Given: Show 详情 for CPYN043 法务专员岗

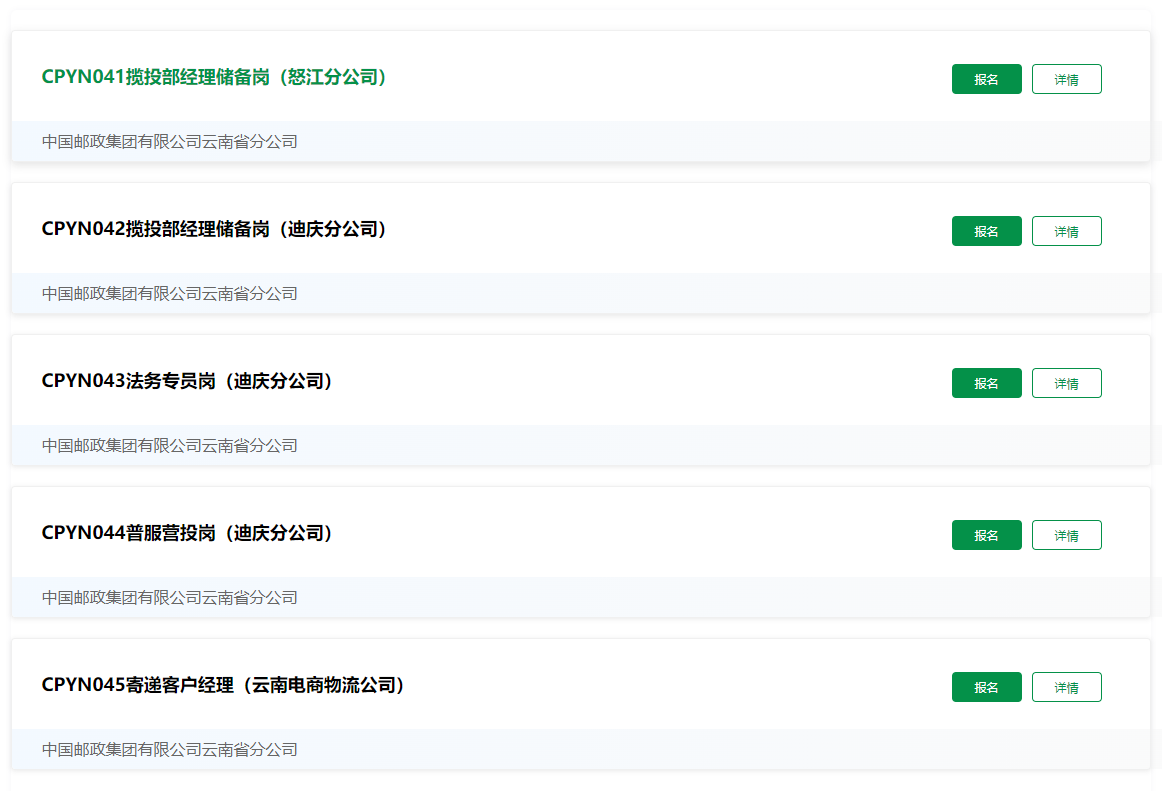Looking at the screenshot, I should [x=1066, y=383].
